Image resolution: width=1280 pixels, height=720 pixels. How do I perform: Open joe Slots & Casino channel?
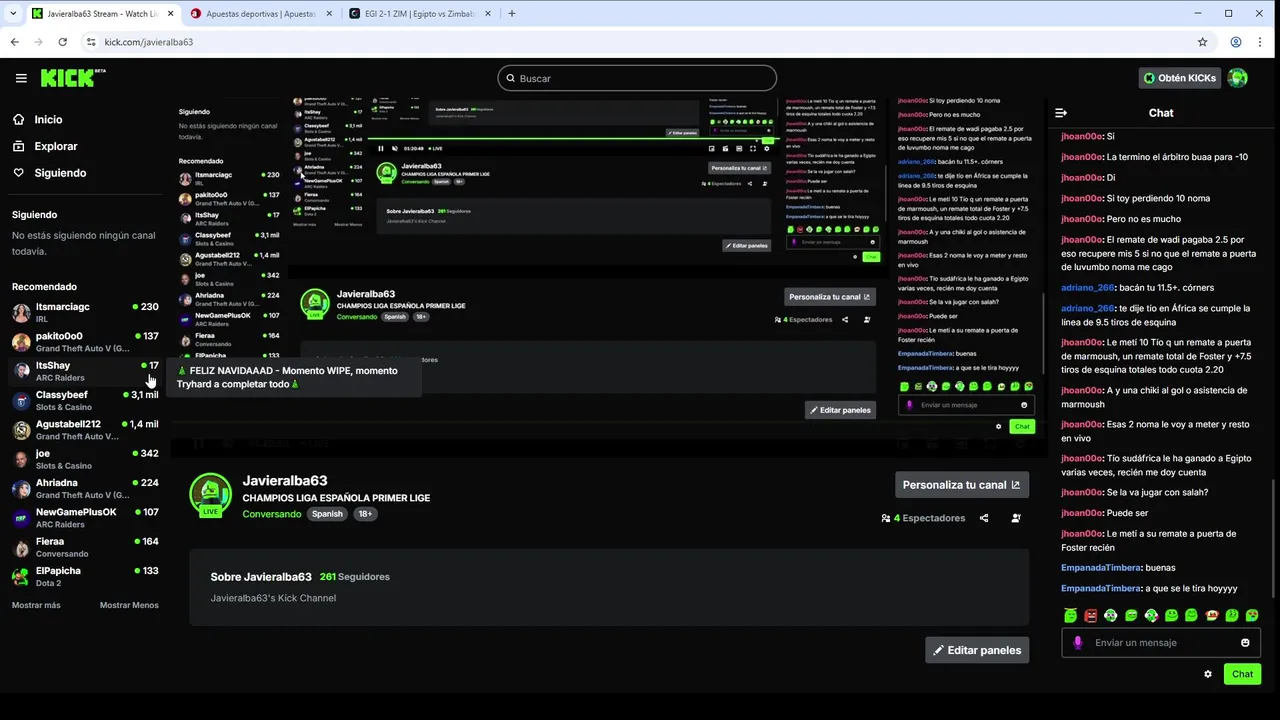click(x=84, y=458)
